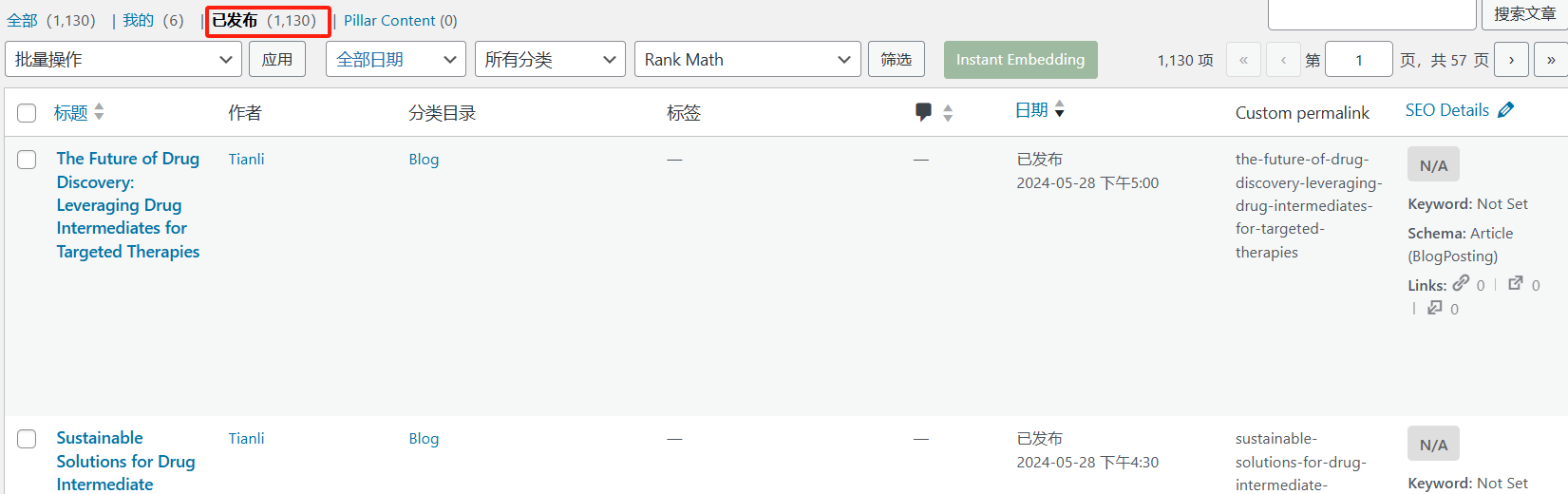The image size is (1568, 494).
Task: Open the 批量操作 bulk actions dropdown
Action: click(x=123, y=60)
